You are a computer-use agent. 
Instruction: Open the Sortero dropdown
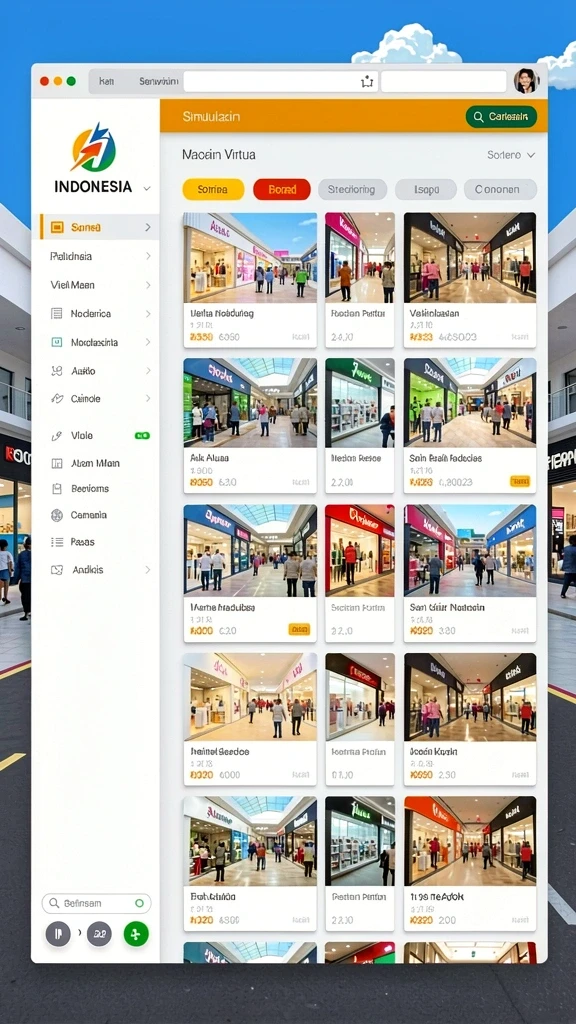pos(511,155)
